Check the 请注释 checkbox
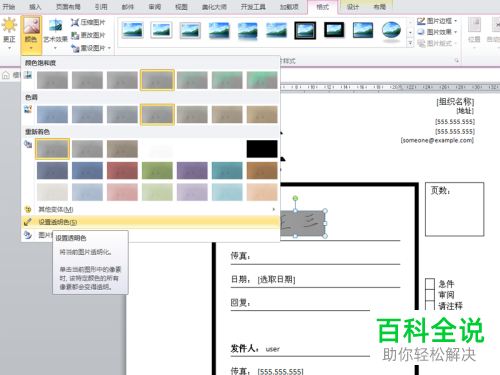Screen dimensions: 500x375 point(430,305)
